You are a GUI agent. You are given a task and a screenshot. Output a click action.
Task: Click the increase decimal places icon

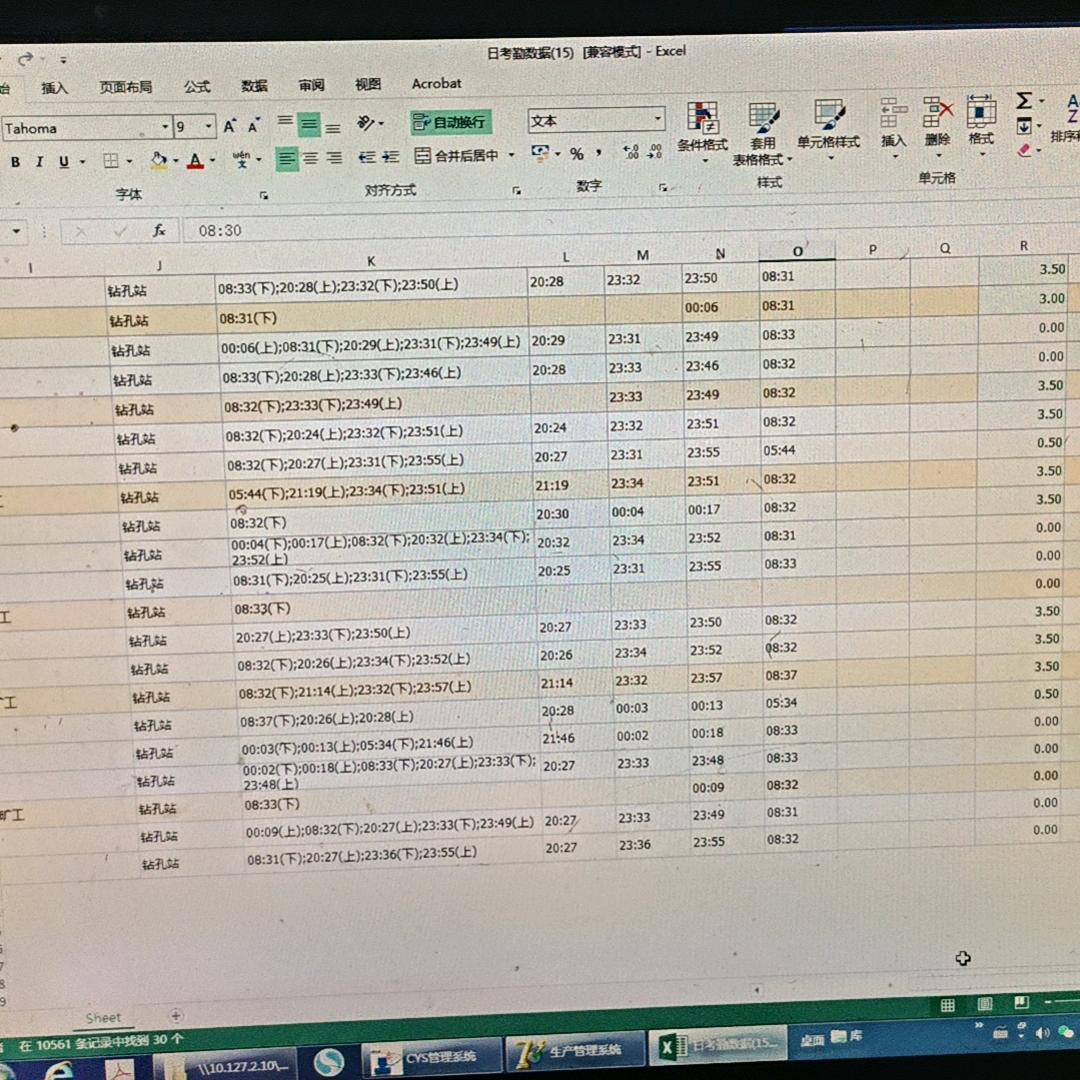click(630, 153)
